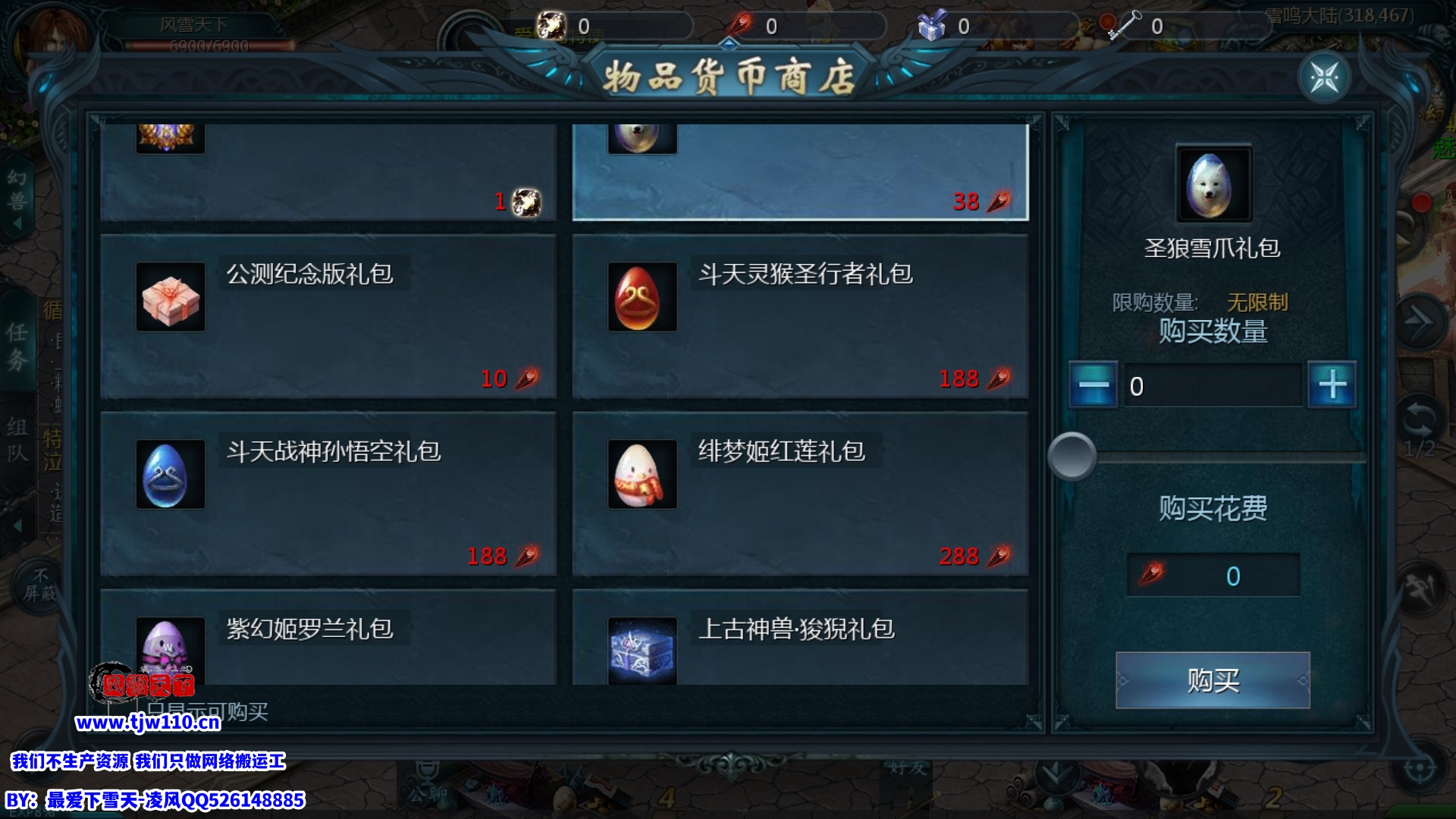1456x819 pixels.
Task: Click the purchase quantity slider handle
Action: tap(1072, 457)
